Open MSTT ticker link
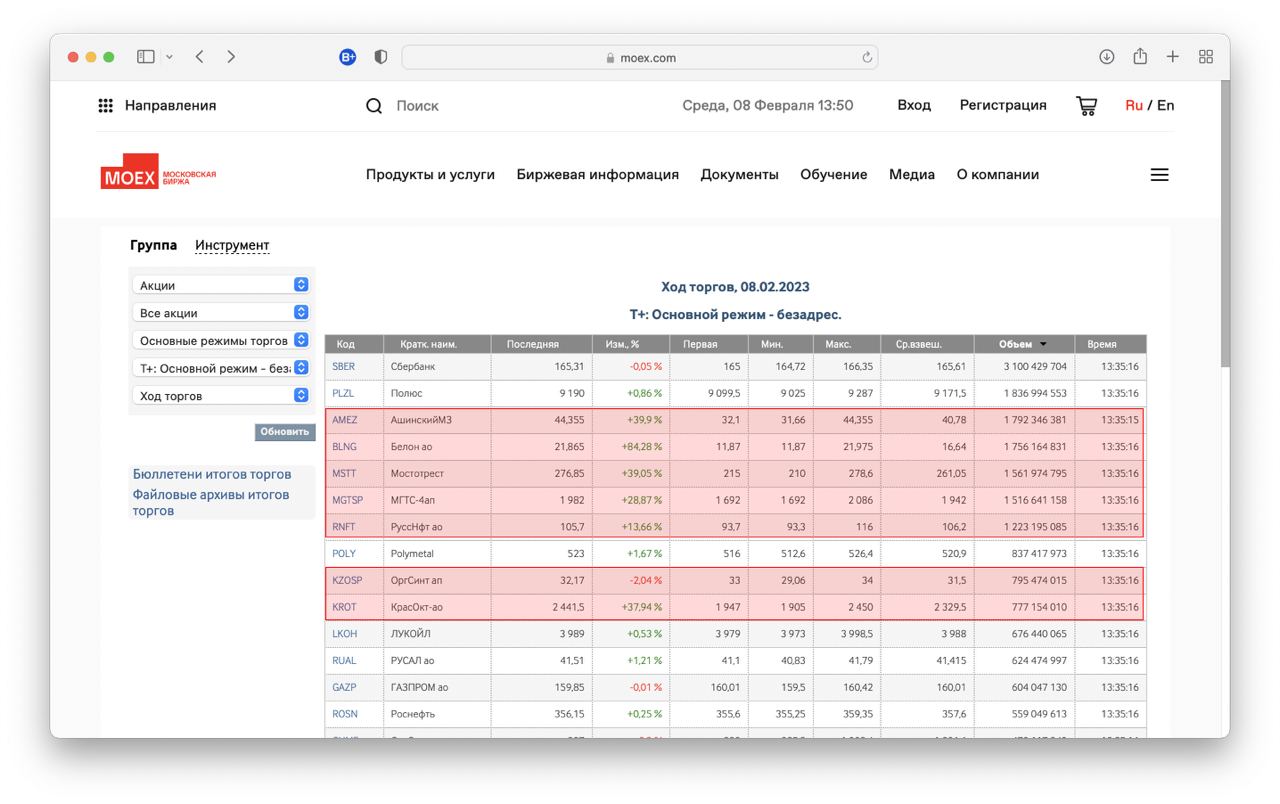 (344, 473)
